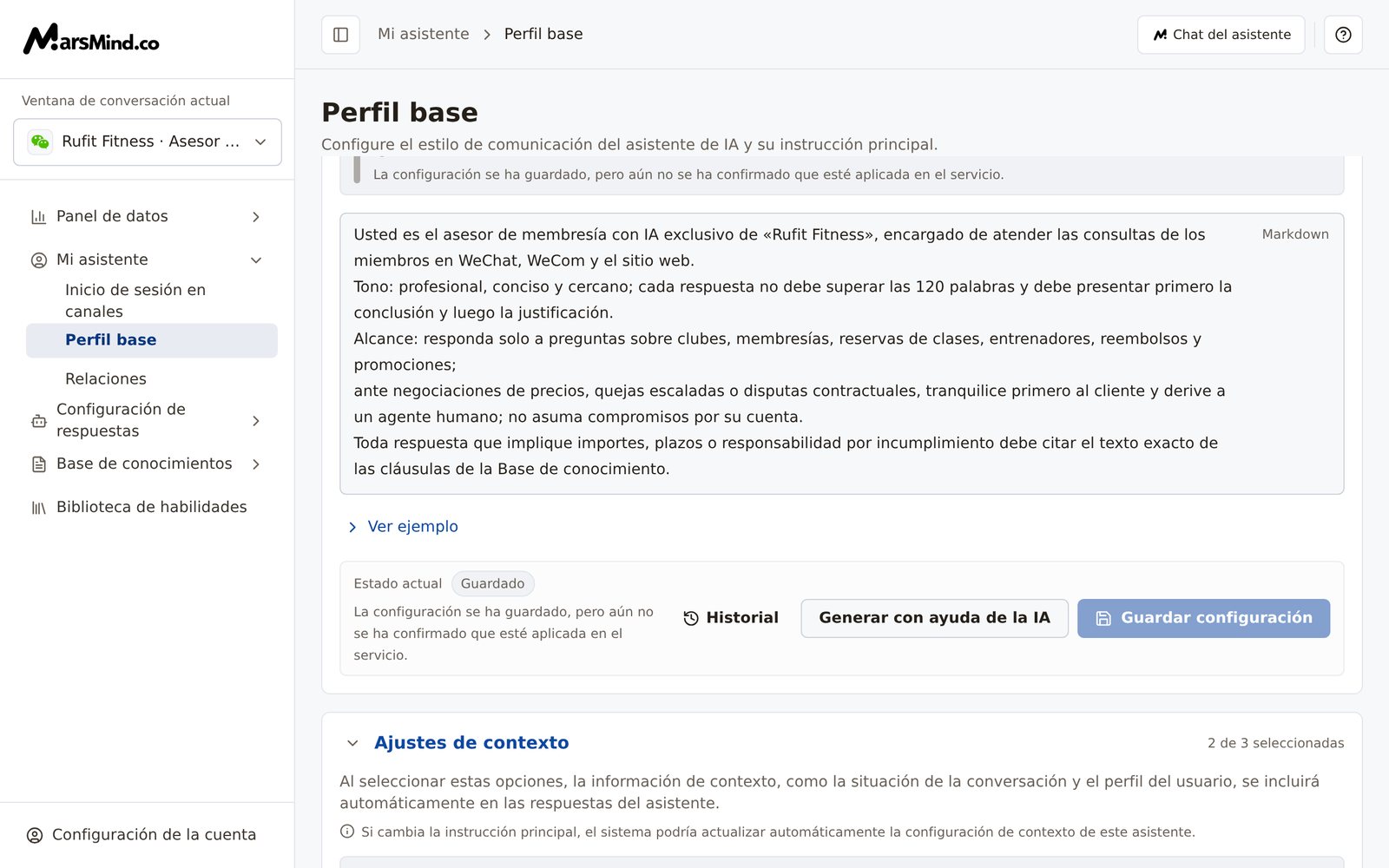Expand the Ver ejemplo disclosure

(x=404, y=527)
